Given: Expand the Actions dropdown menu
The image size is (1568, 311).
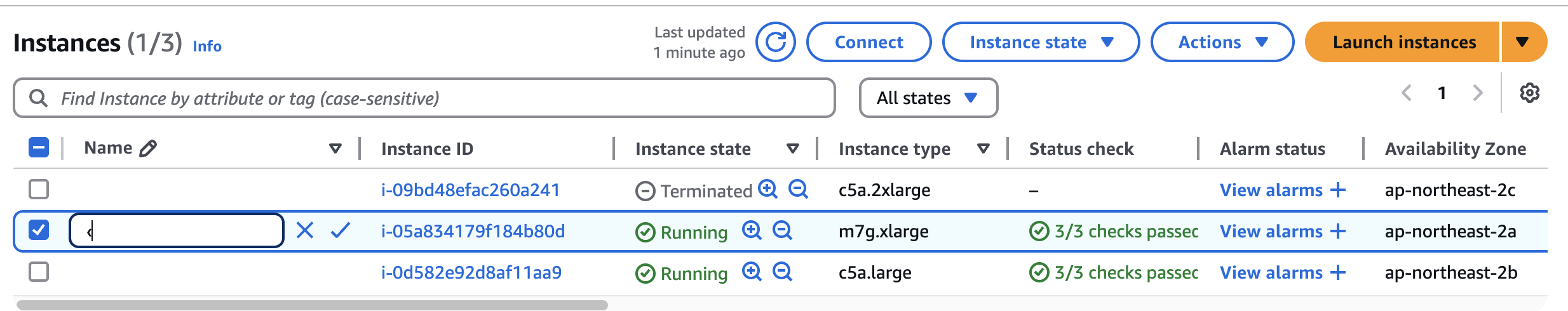Looking at the screenshot, I should coord(1222,42).
